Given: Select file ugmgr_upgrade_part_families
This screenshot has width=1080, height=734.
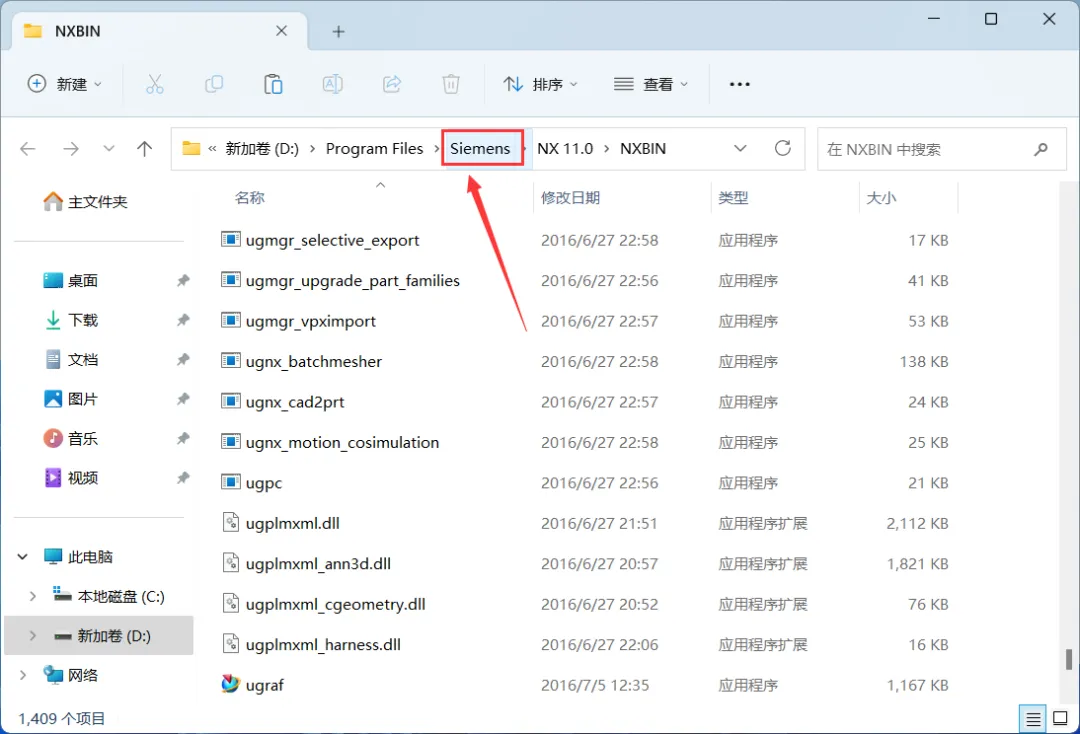Looking at the screenshot, I should click(353, 280).
